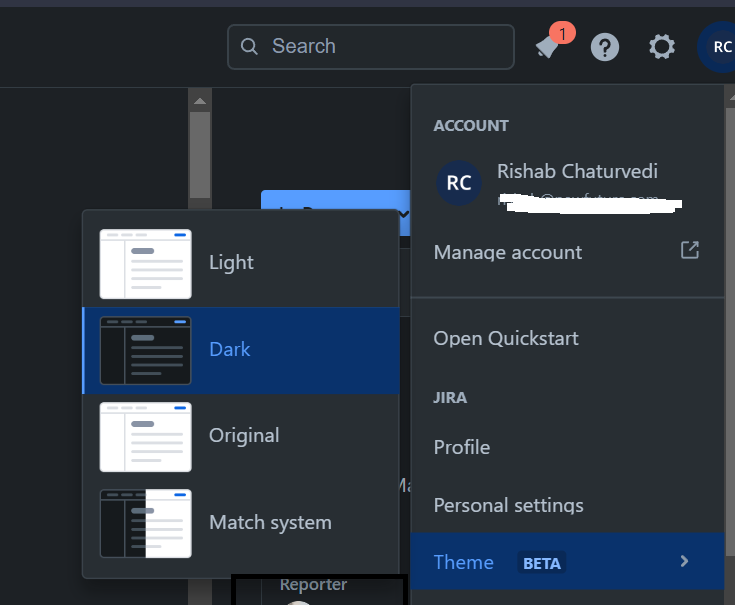Open the Profile menu item
Image resolution: width=735 pixels, height=605 pixels.
coord(461,447)
